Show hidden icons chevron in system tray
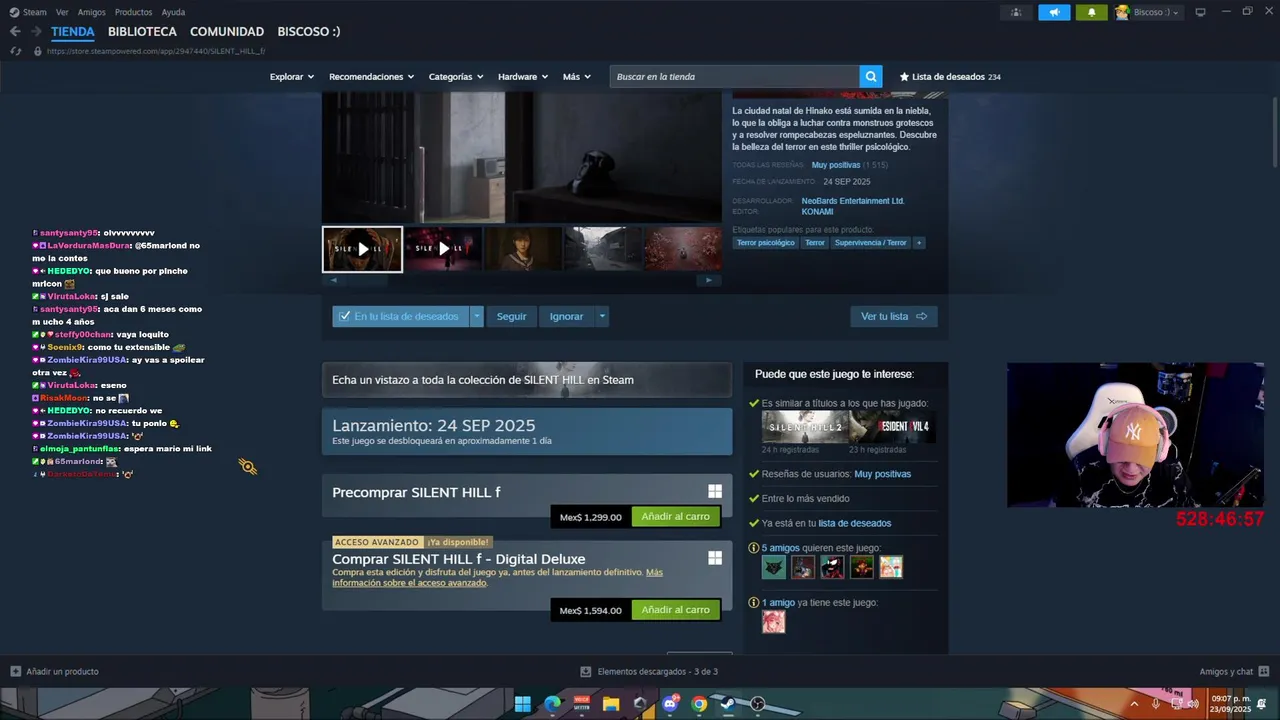The image size is (1280, 720). pyautogui.click(x=1134, y=703)
